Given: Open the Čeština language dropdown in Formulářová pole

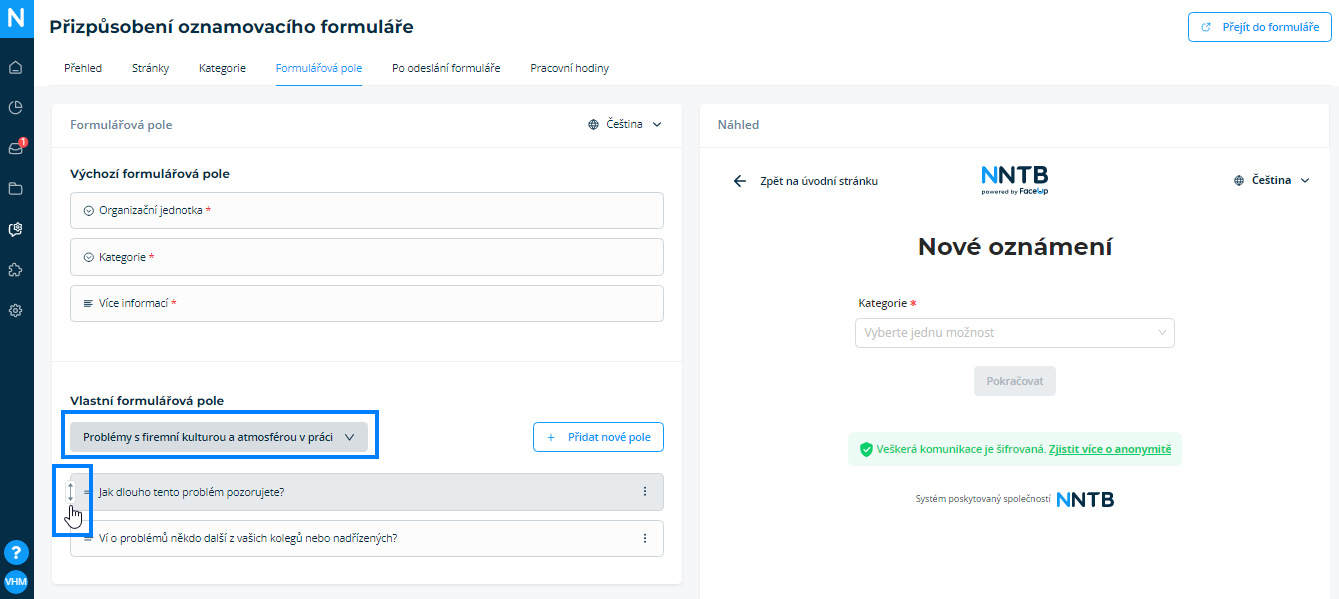Looking at the screenshot, I should 625,125.
